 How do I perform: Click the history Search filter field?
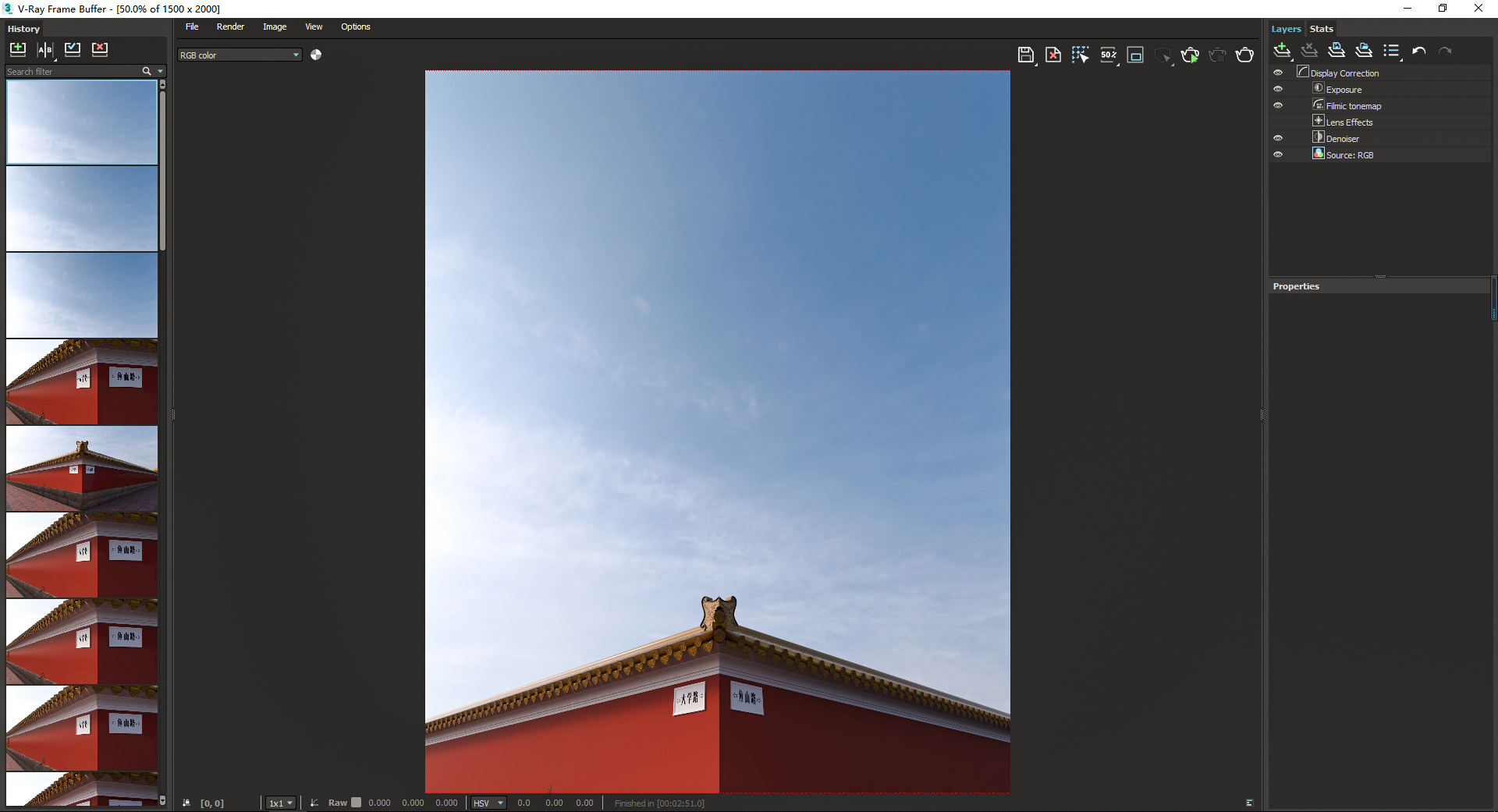click(x=73, y=71)
